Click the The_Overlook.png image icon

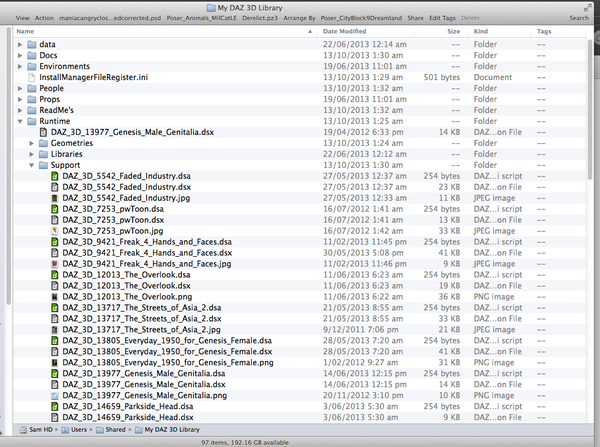click(55, 297)
